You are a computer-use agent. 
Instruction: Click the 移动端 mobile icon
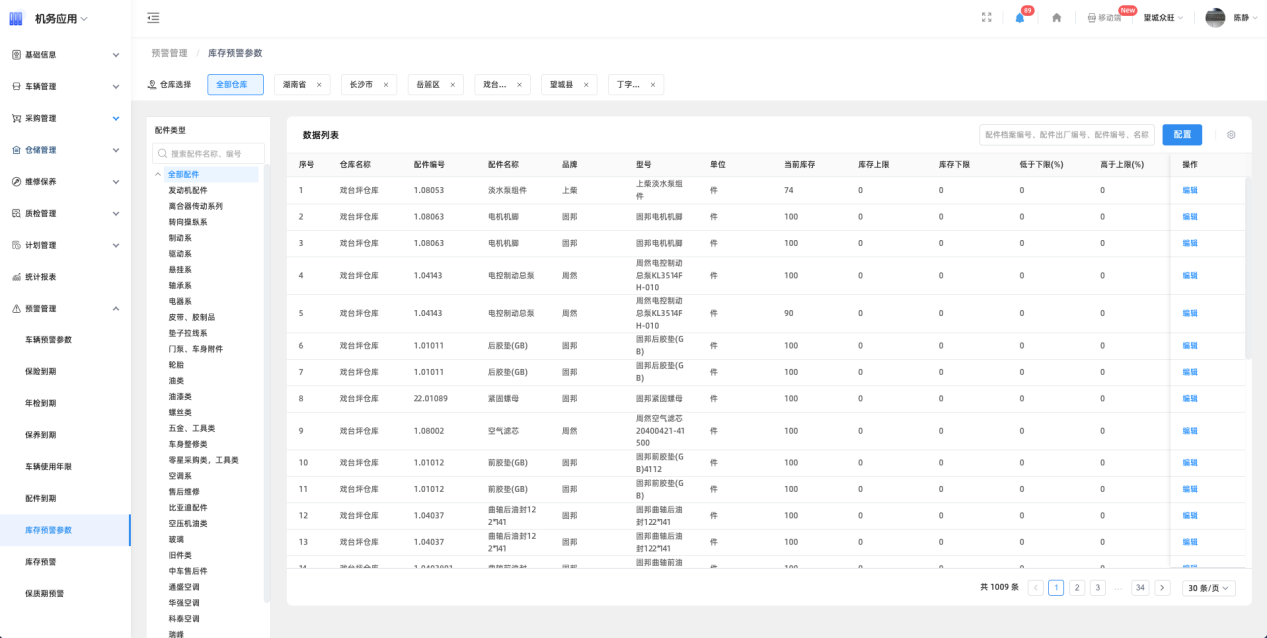click(1092, 18)
